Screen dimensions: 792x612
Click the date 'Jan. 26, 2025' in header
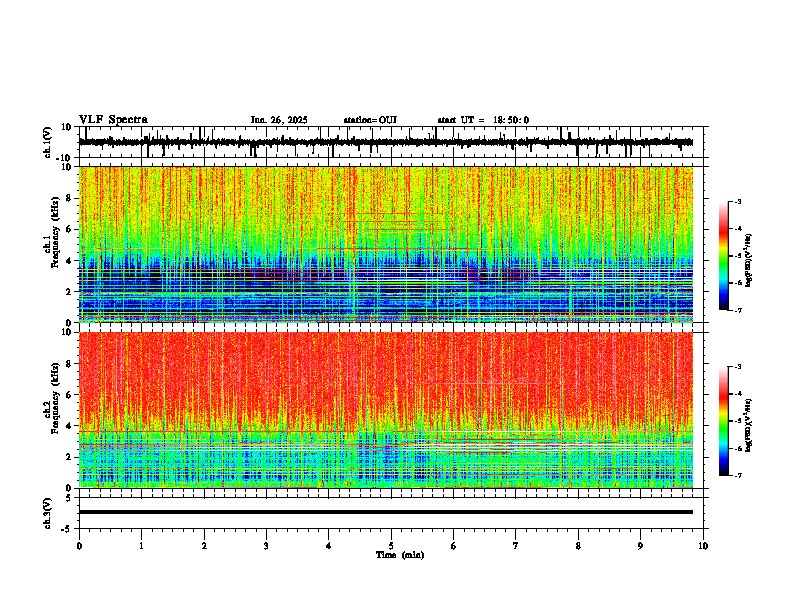point(279,120)
